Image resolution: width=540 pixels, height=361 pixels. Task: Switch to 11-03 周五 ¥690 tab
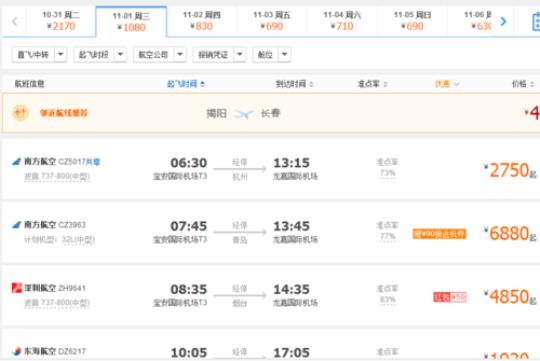(272, 21)
